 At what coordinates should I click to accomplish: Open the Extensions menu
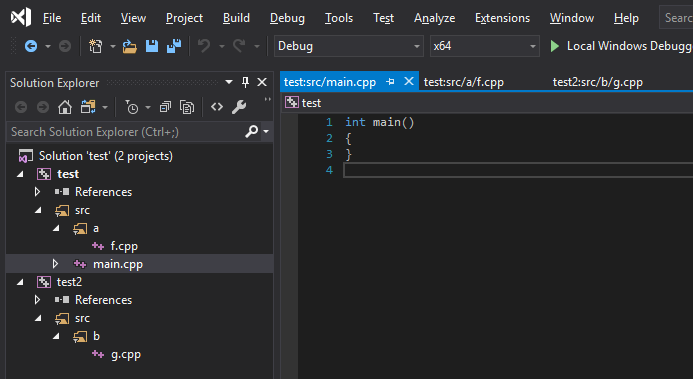[503, 18]
